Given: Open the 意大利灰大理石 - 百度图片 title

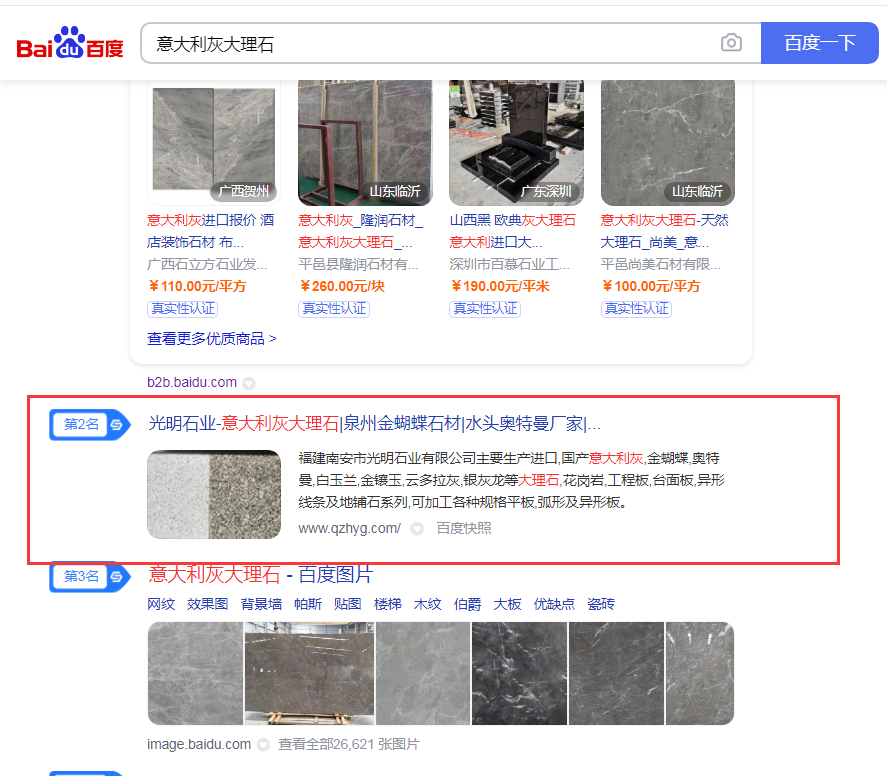Looking at the screenshot, I should (261, 575).
